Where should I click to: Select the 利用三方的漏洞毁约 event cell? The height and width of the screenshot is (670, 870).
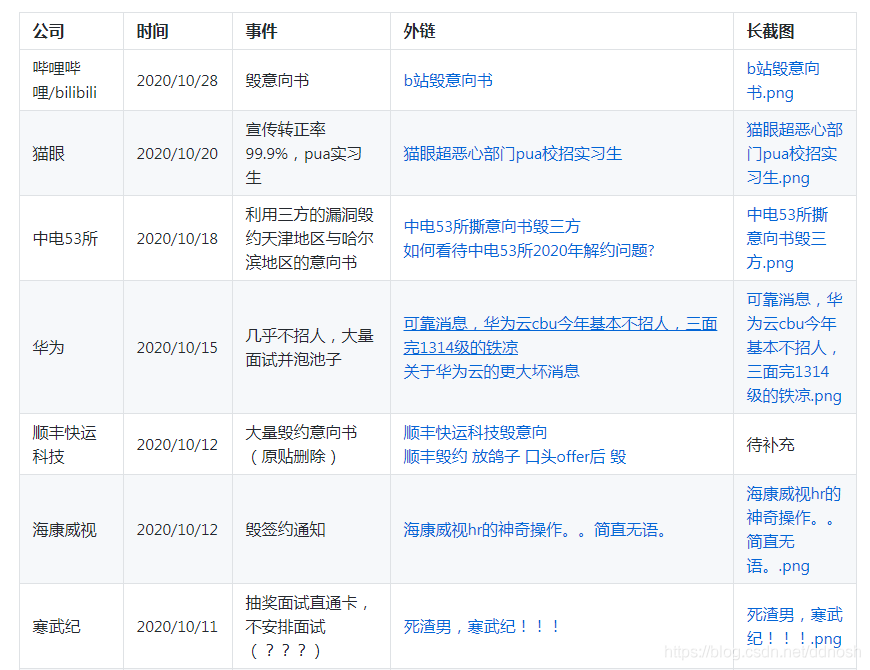tap(310, 238)
